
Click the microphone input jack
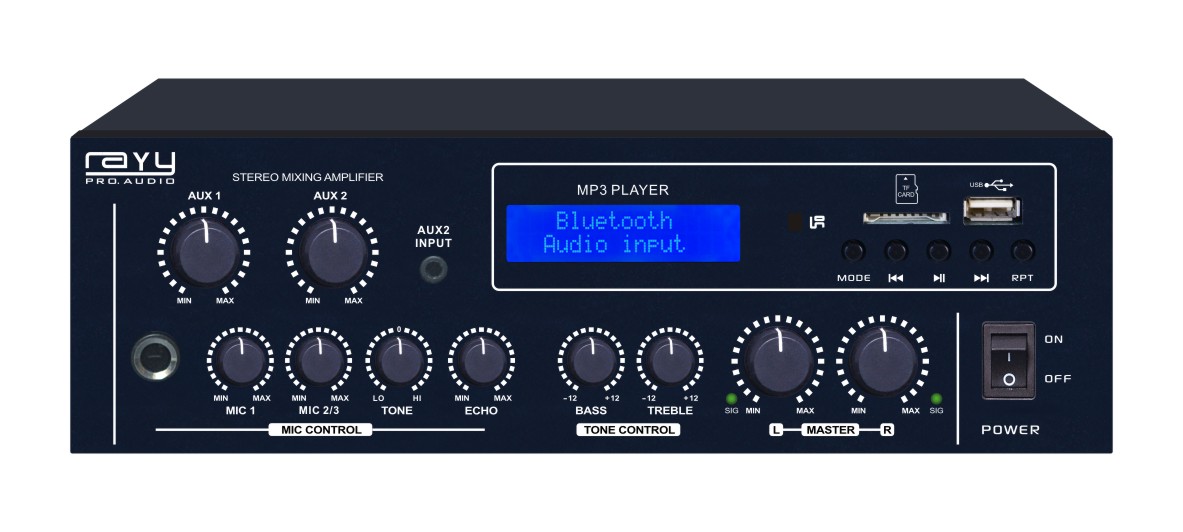point(155,356)
